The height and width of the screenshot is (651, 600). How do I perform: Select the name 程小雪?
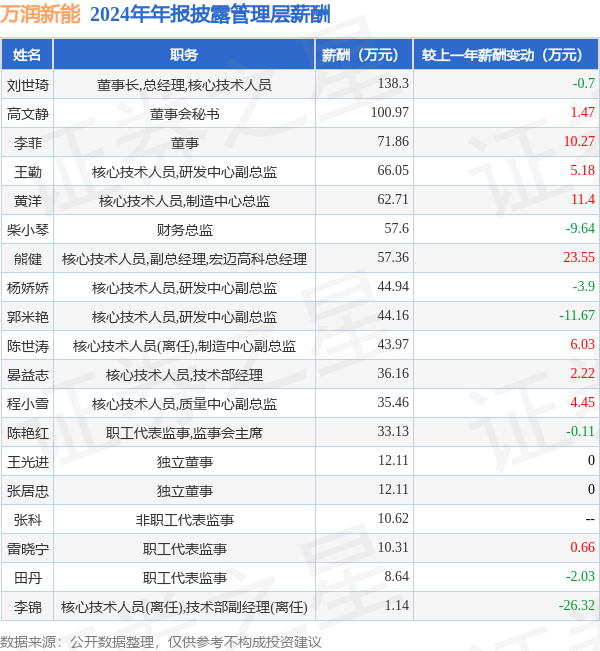click(x=28, y=404)
